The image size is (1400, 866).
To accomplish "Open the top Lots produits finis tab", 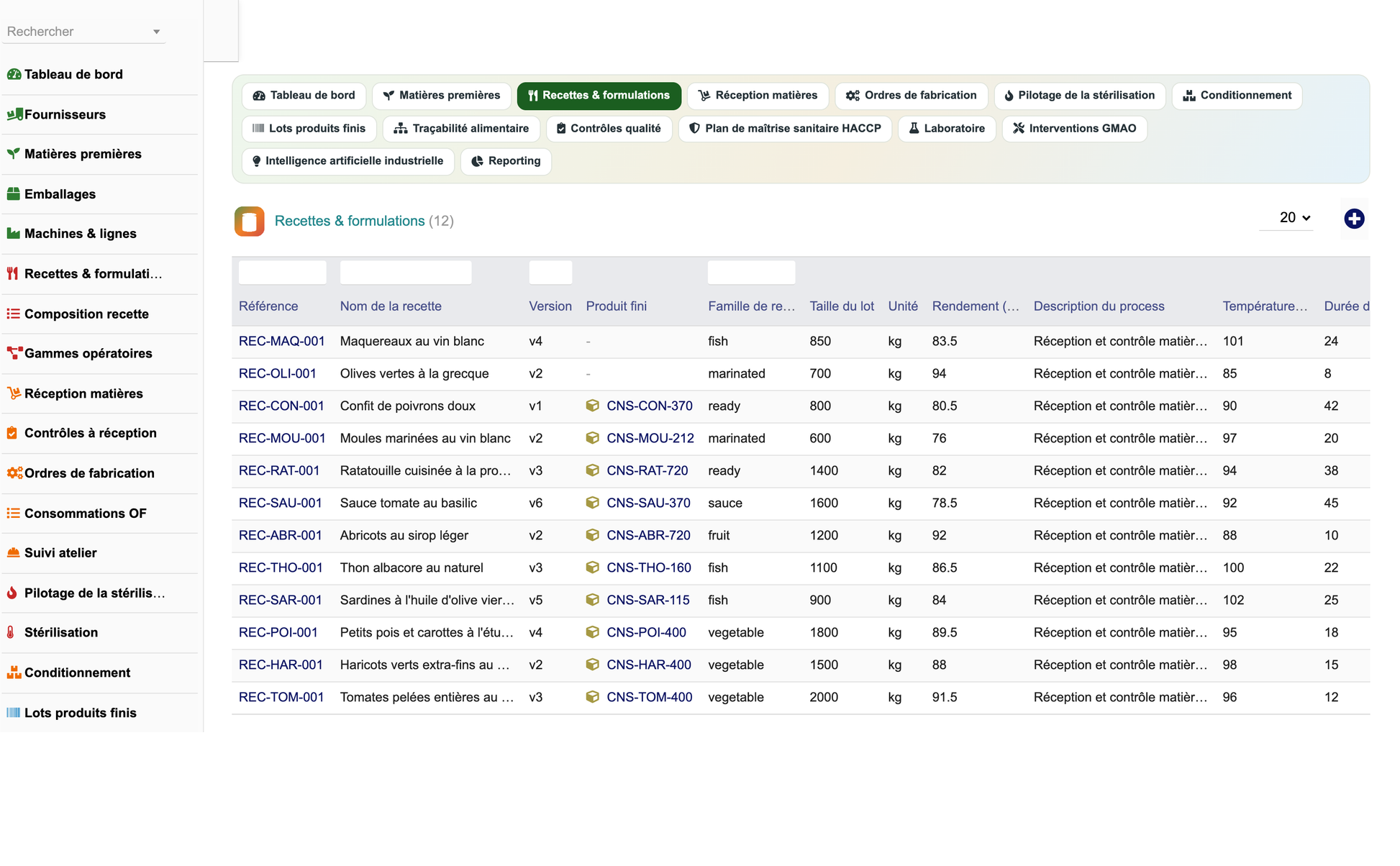I will click(309, 129).
